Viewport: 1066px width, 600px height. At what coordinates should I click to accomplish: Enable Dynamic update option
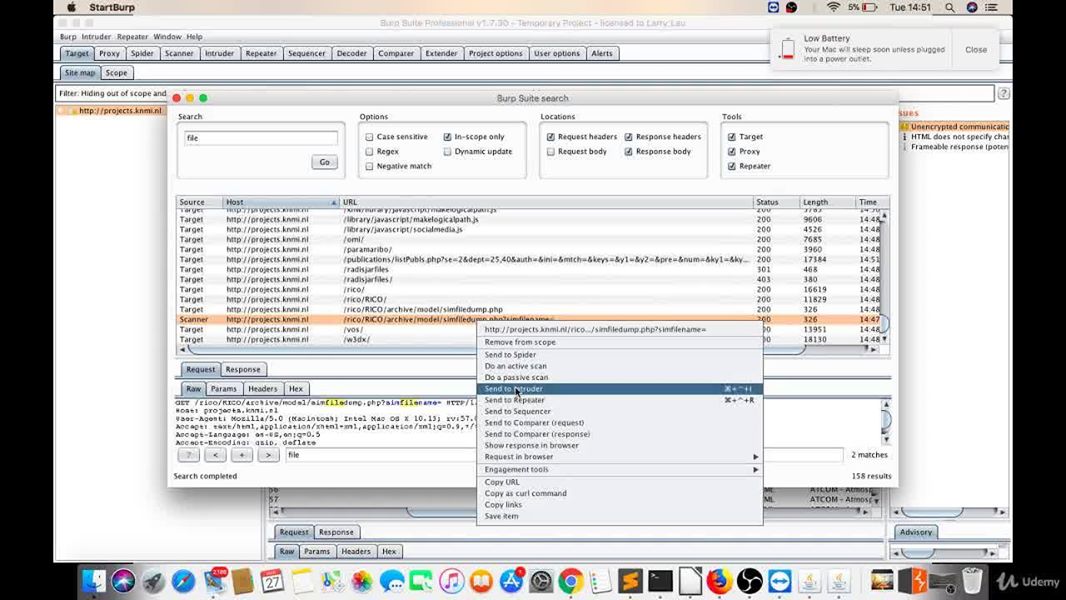(x=447, y=152)
